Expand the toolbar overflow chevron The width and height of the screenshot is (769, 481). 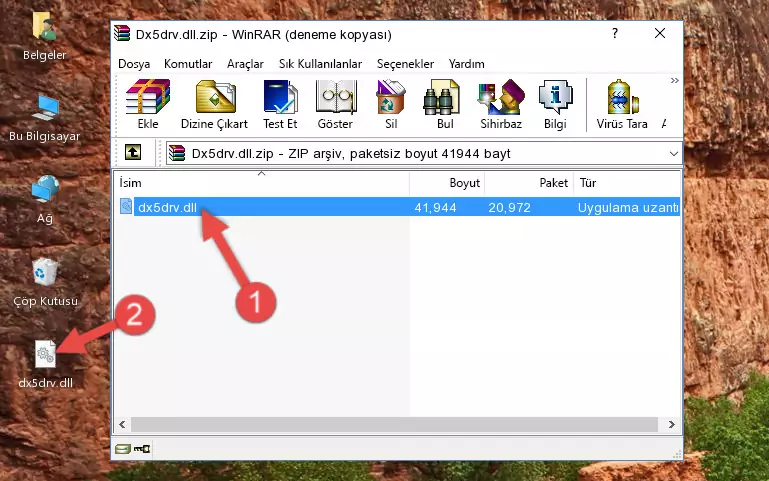click(675, 80)
